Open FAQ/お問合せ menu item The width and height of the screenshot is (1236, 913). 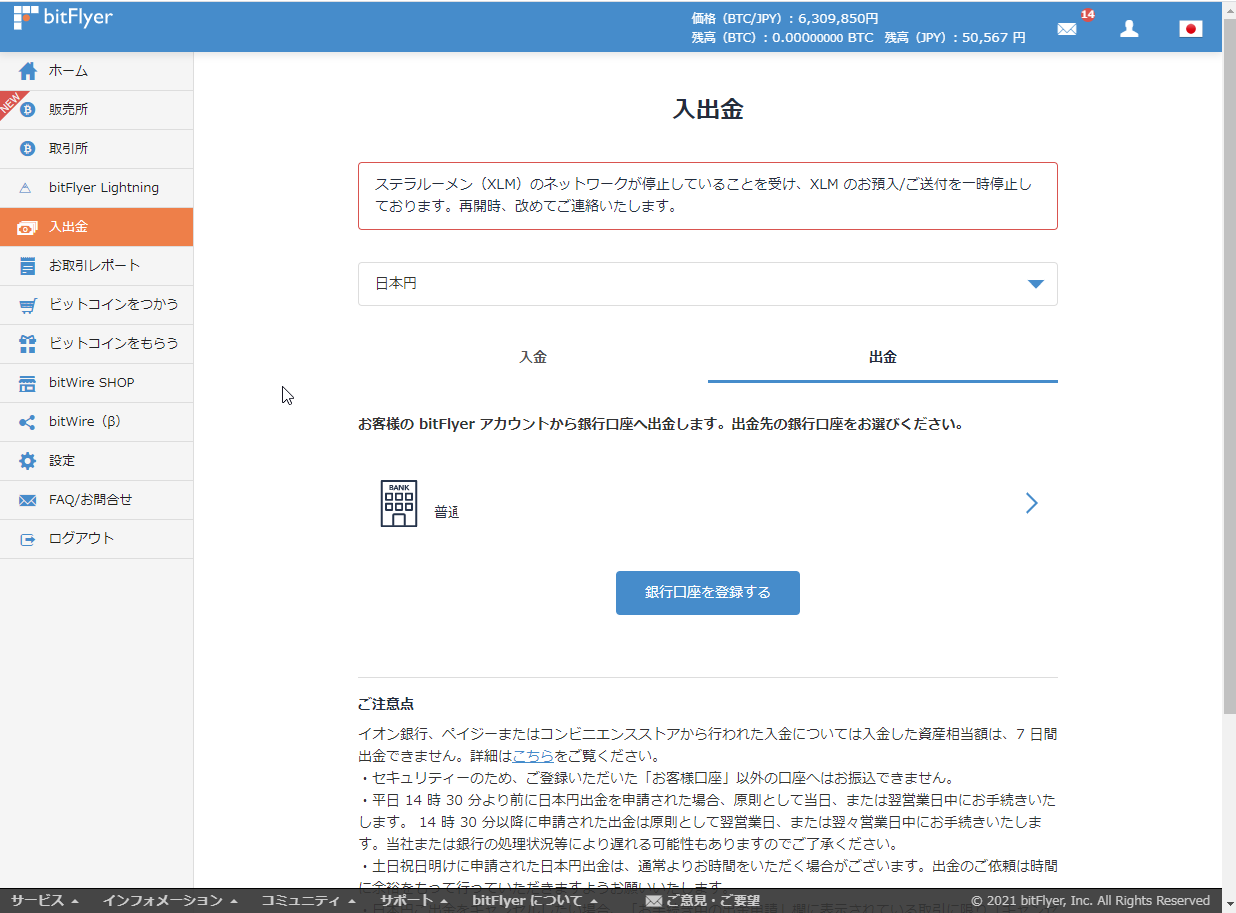96,500
